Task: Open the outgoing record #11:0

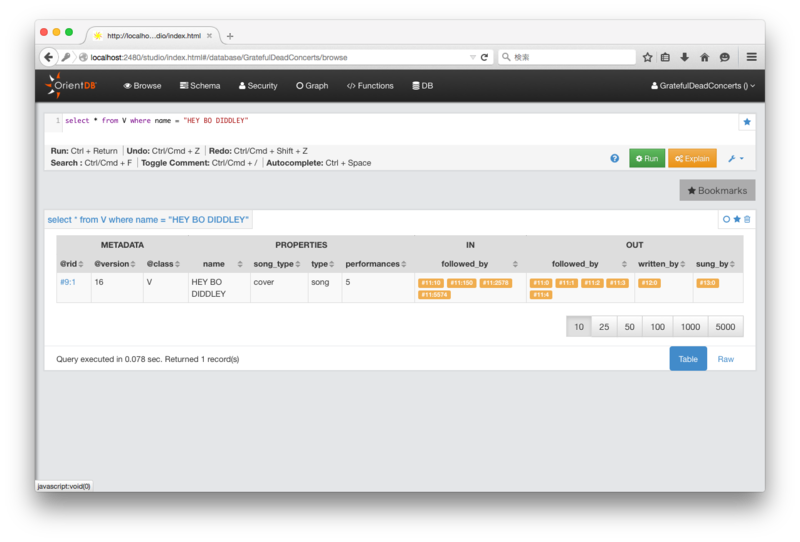Action: click(x=541, y=283)
